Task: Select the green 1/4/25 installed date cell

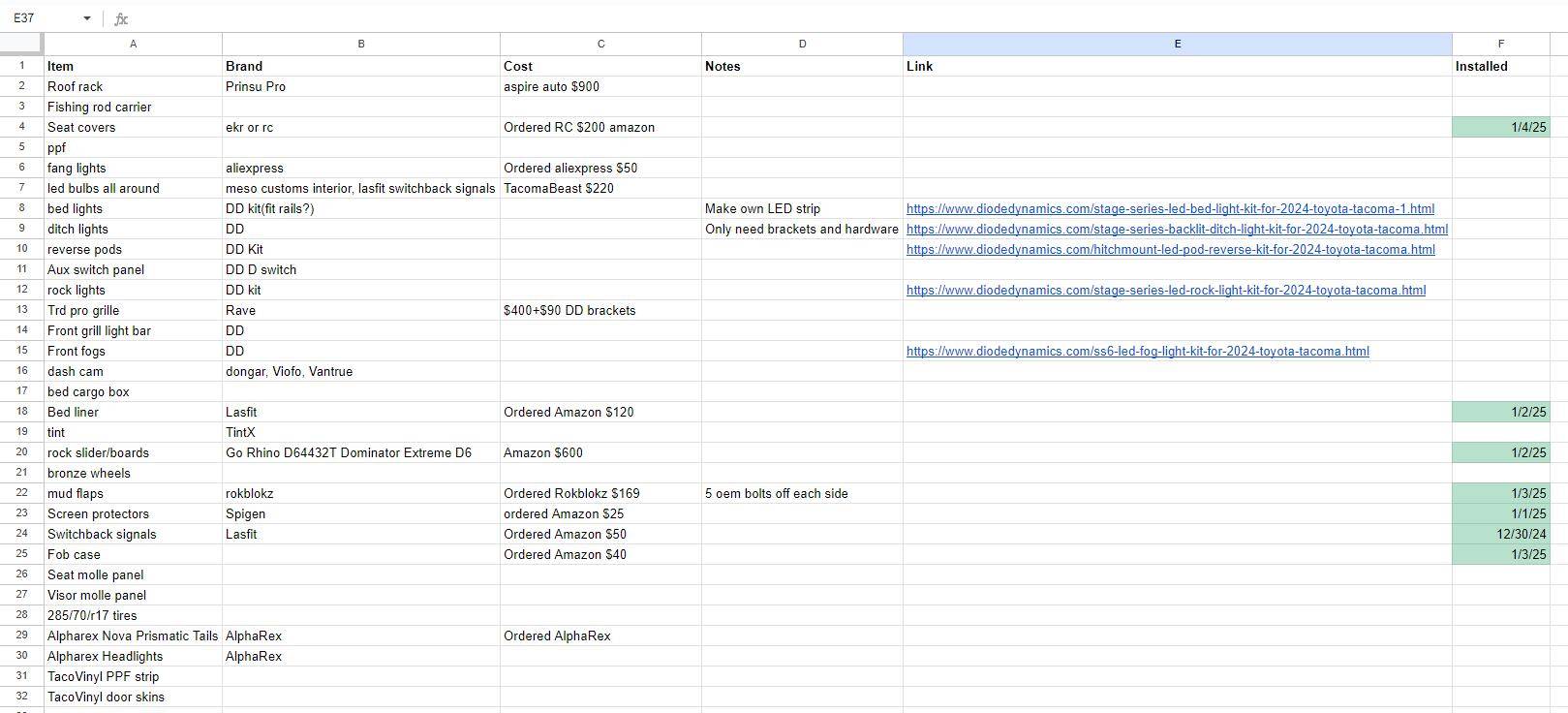Action: click(1501, 127)
